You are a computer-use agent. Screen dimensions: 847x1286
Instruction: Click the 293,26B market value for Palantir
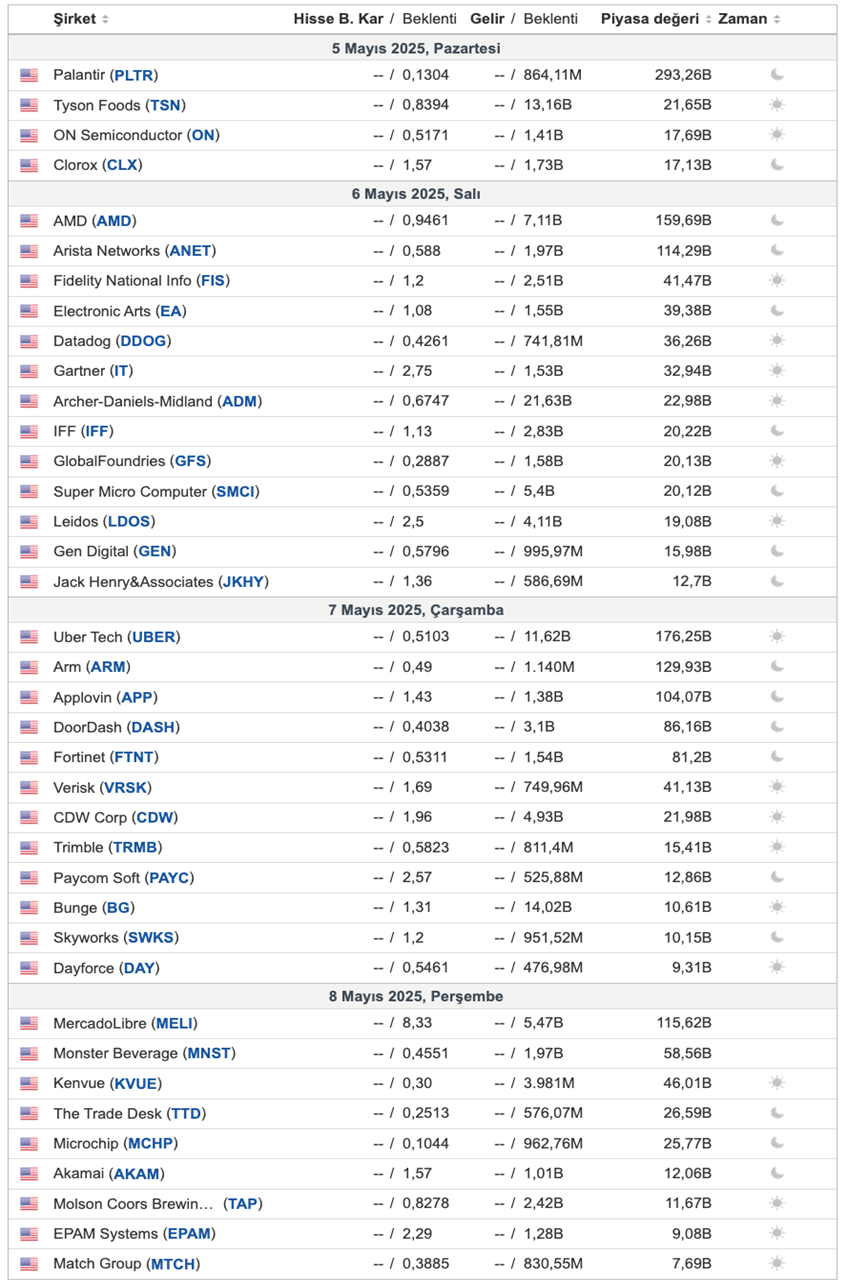click(x=684, y=75)
